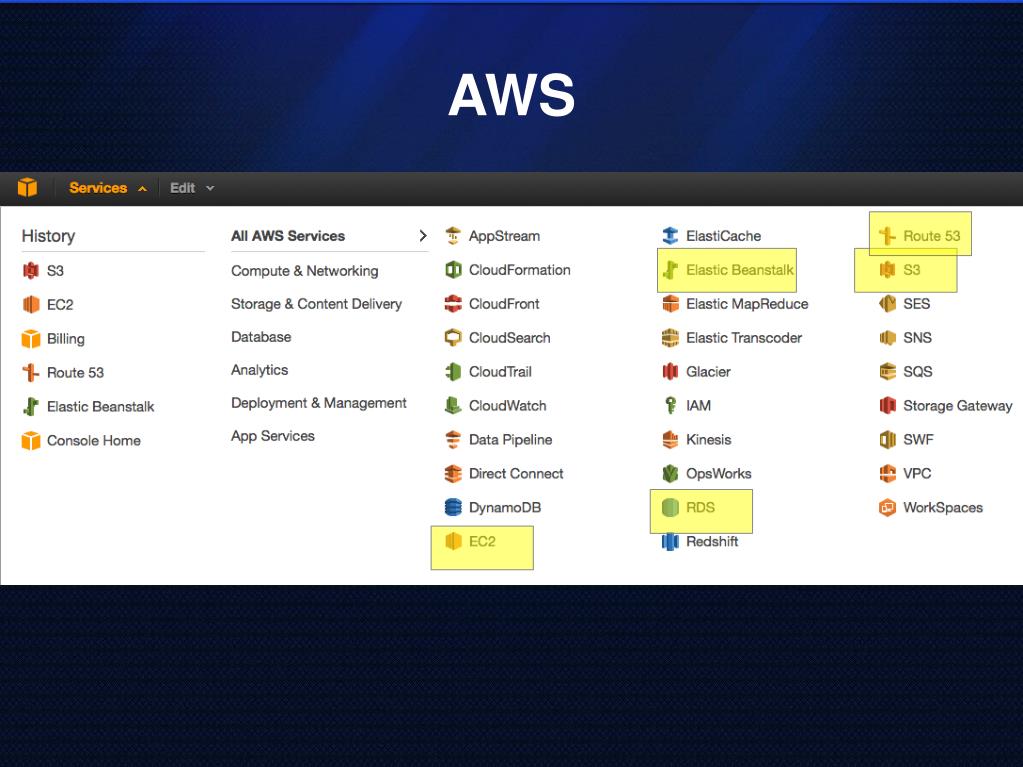Click the IAM key icon
The image size is (1023, 767).
tap(670, 405)
